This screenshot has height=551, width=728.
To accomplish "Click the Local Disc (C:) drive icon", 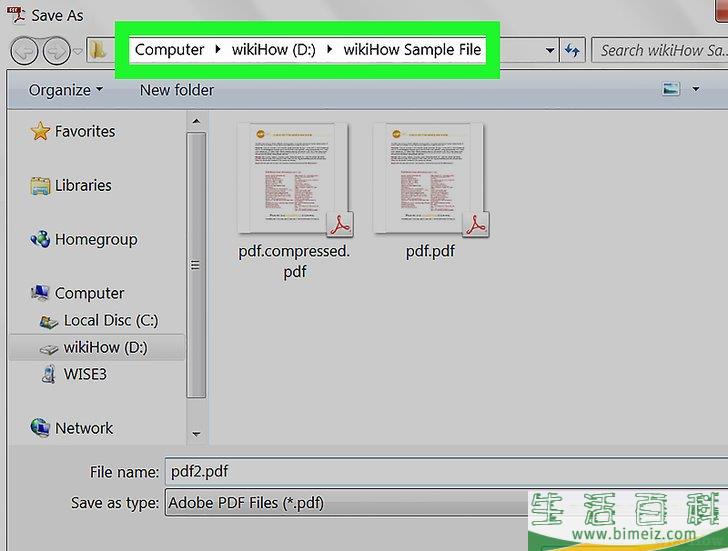I will click(49, 321).
